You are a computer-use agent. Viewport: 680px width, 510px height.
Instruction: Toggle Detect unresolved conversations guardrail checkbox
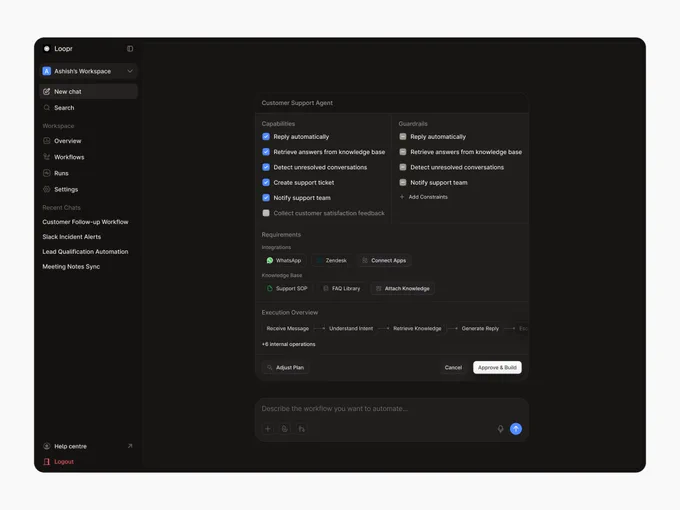pos(403,167)
